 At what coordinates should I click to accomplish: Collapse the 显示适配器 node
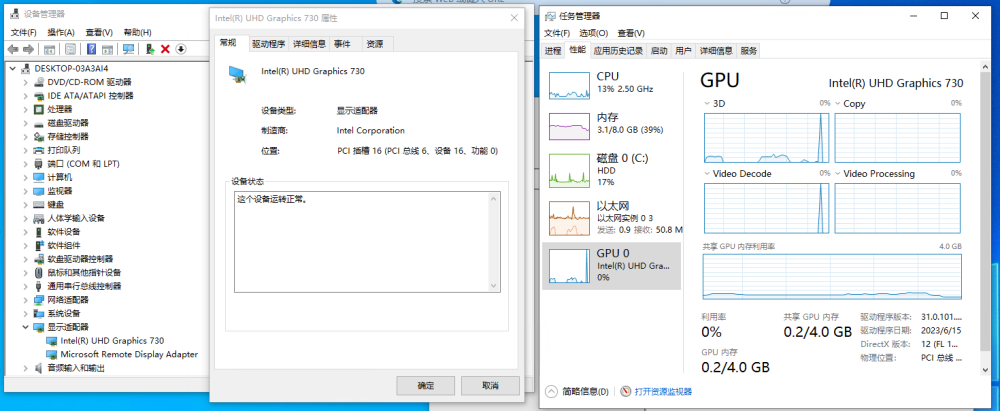pyautogui.click(x=26, y=327)
